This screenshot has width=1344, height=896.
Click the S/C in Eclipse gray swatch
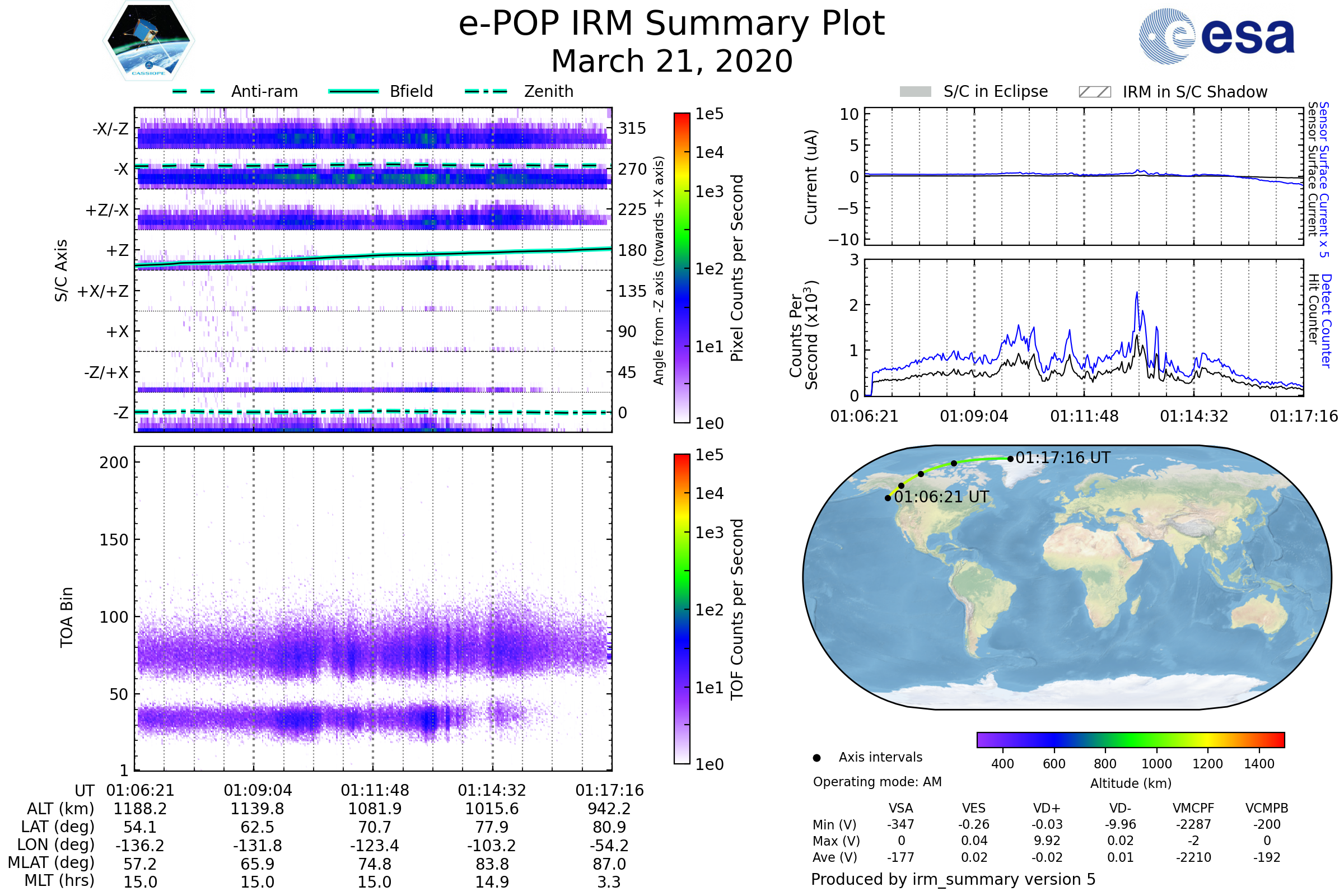coord(916,92)
